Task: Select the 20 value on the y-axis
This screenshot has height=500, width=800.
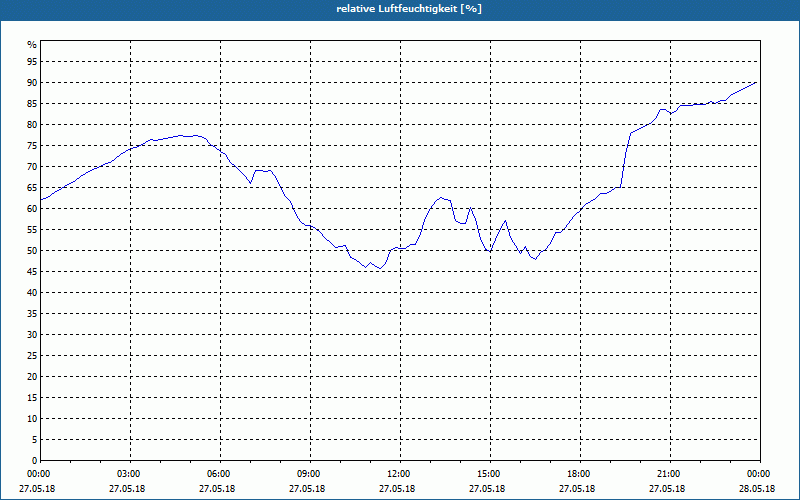Action: coord(32,377)
